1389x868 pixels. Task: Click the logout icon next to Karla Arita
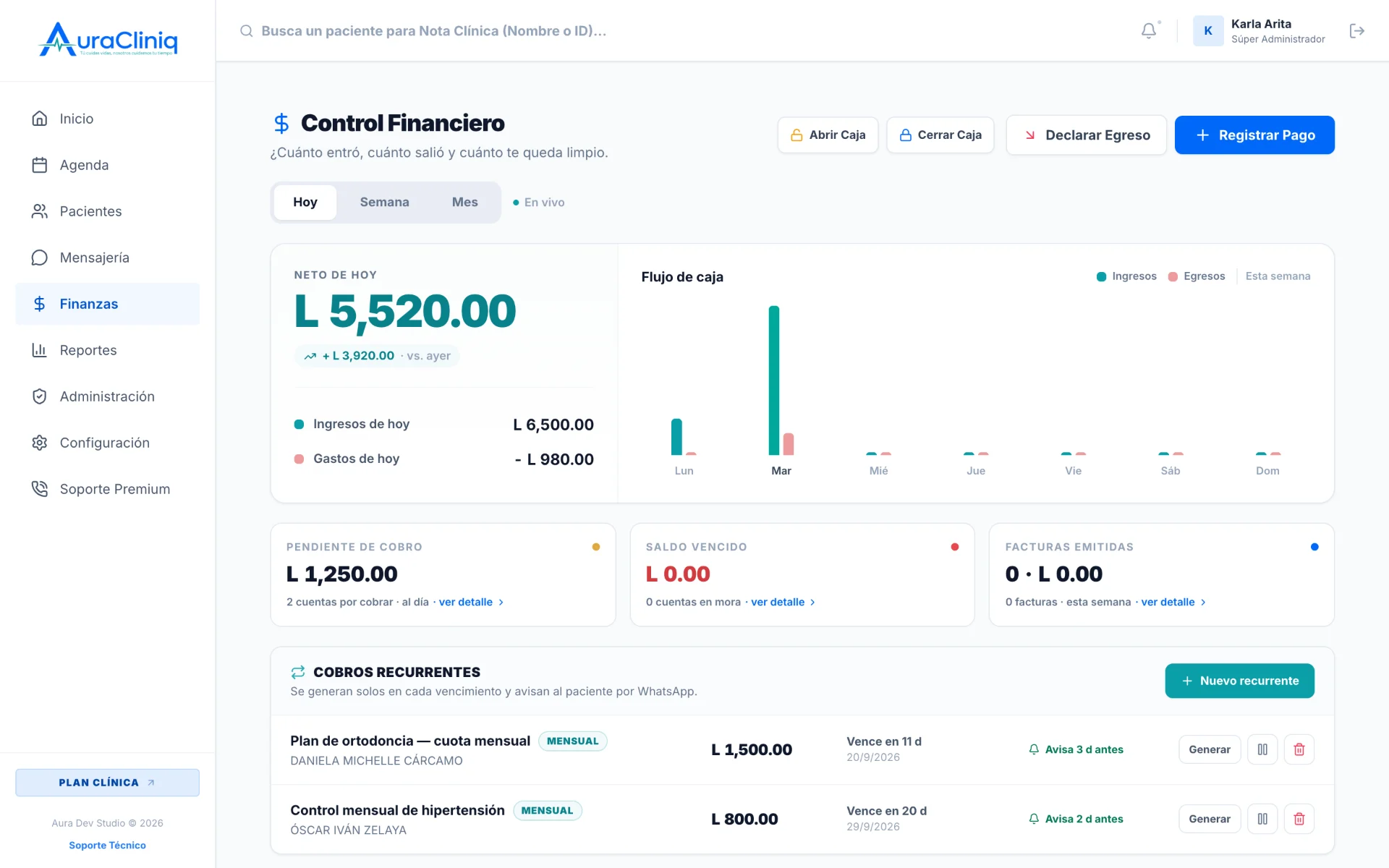1356,31
